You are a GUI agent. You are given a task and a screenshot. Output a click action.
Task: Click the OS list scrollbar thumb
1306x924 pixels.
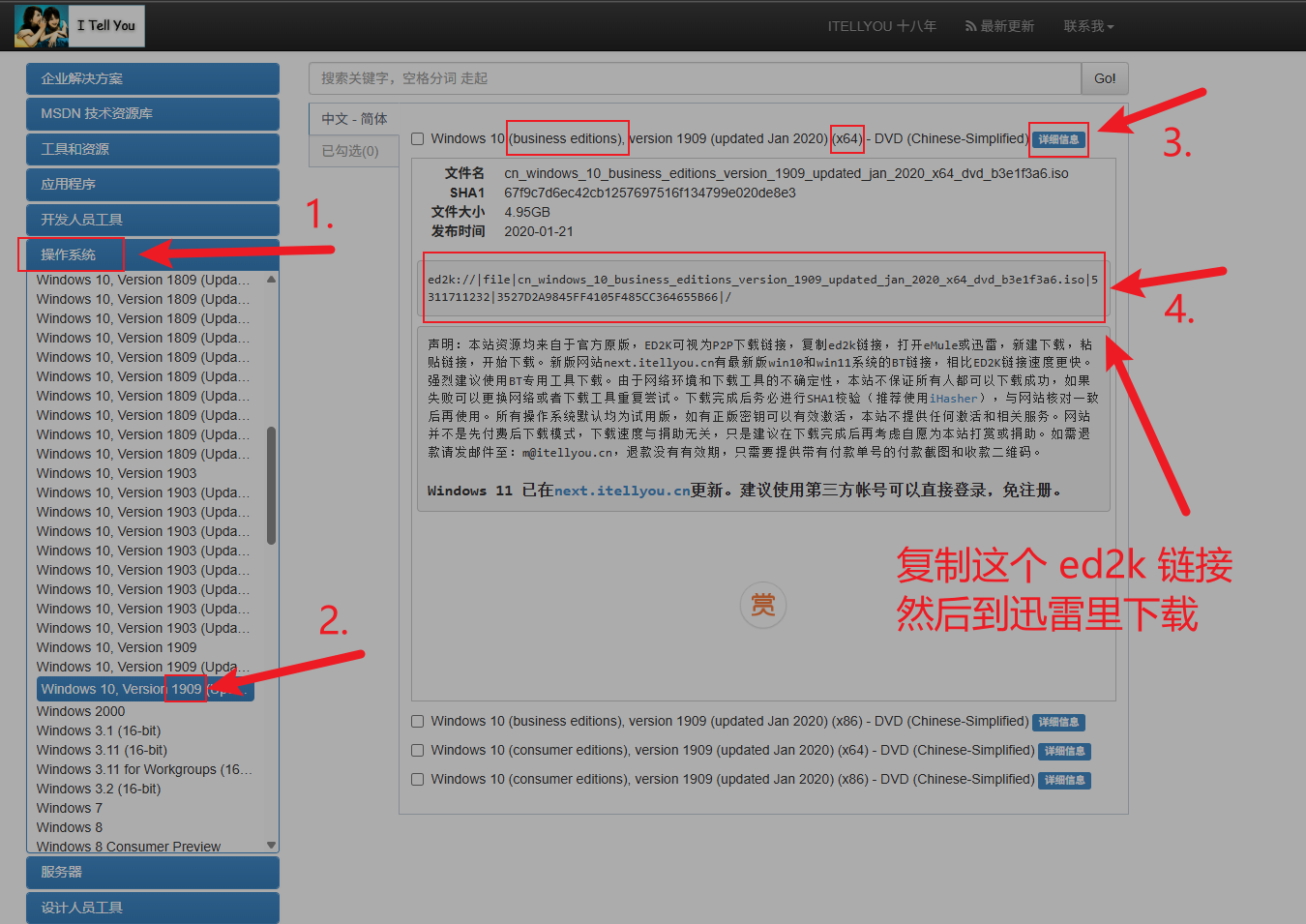click(x=271, y=486)
